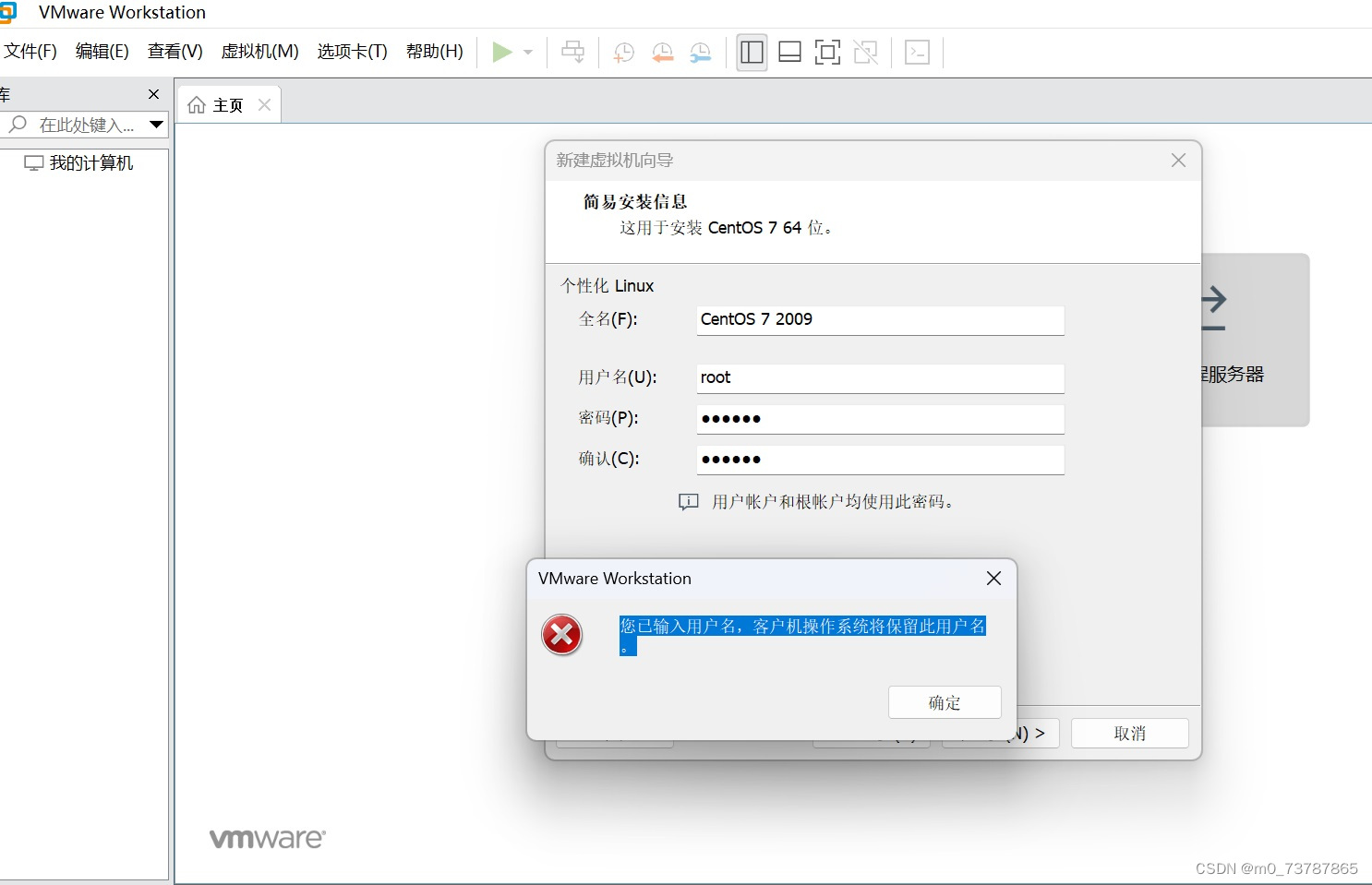Click the highlighted error message text
This screenshot has height=885, width=1372.
click(802, 636)
